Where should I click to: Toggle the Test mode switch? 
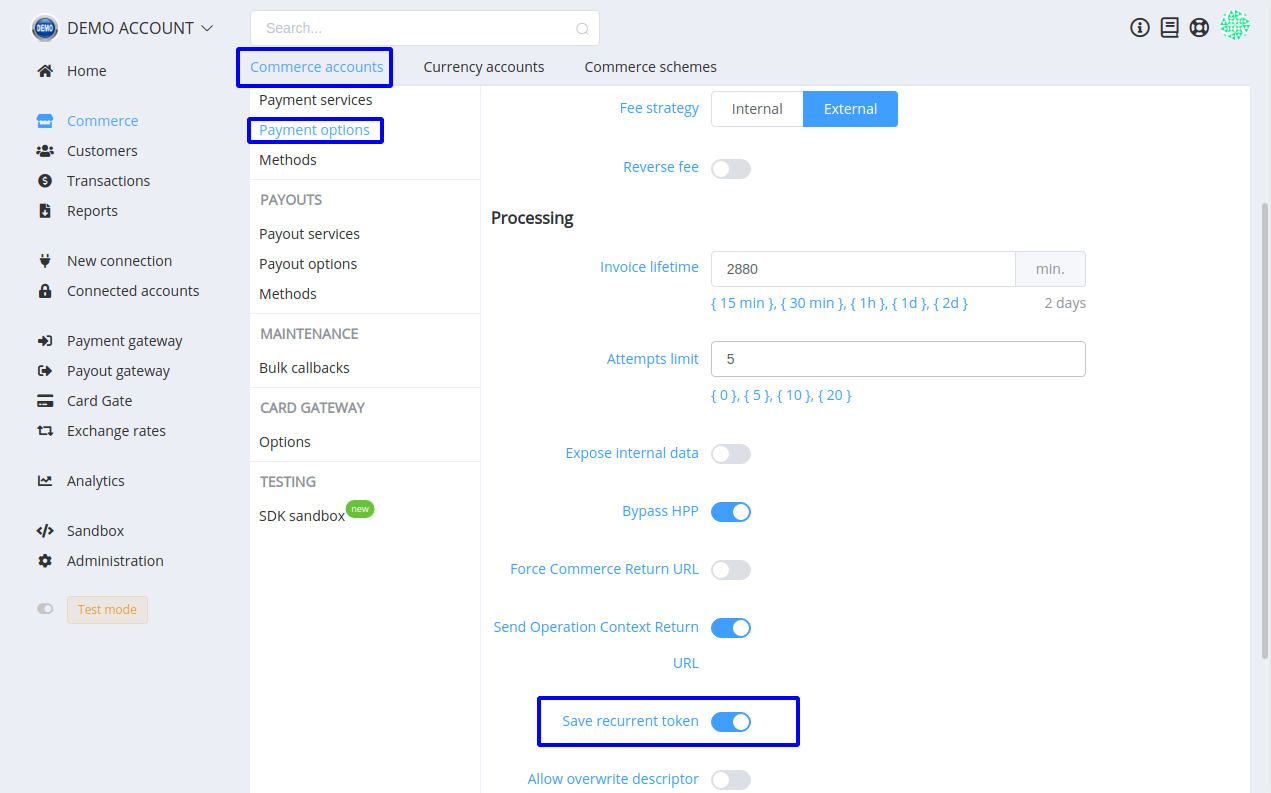pos(45,609)
